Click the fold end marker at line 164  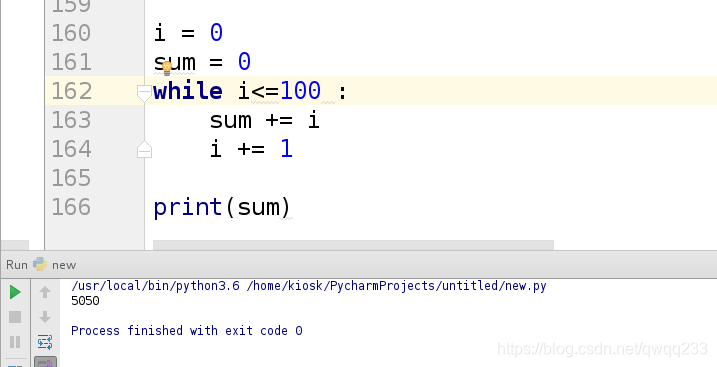[x=144, y=150]
